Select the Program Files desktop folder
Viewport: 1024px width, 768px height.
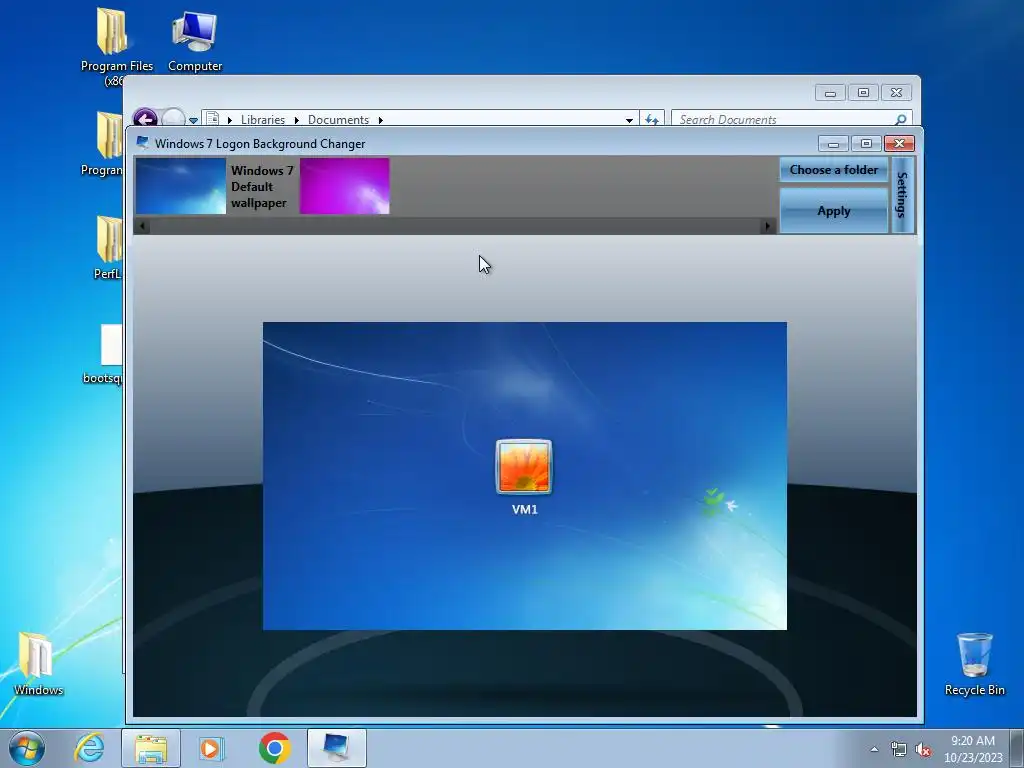pyautogui.click(x=104, y=144)
